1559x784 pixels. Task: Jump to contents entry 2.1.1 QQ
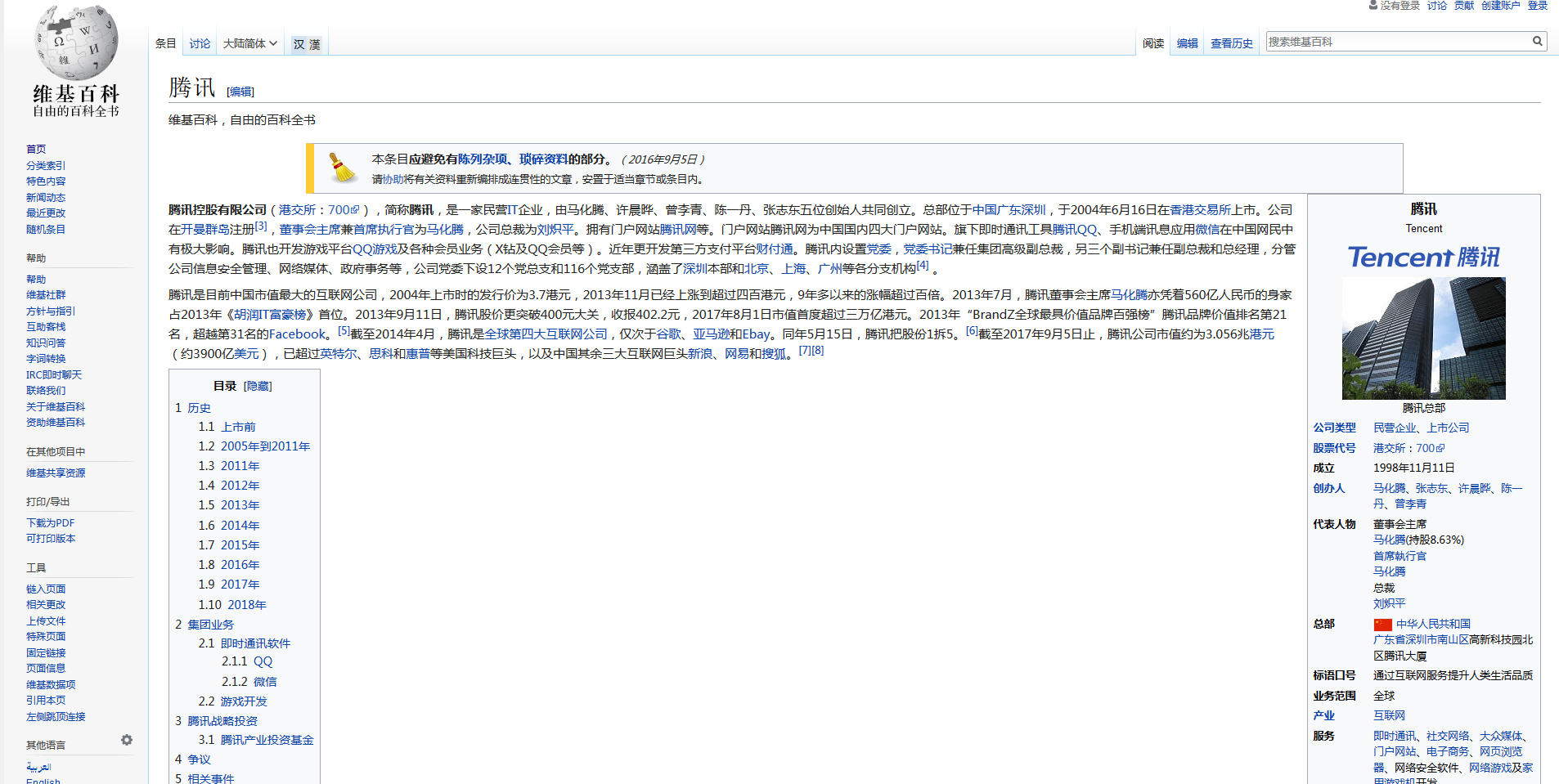247,661
